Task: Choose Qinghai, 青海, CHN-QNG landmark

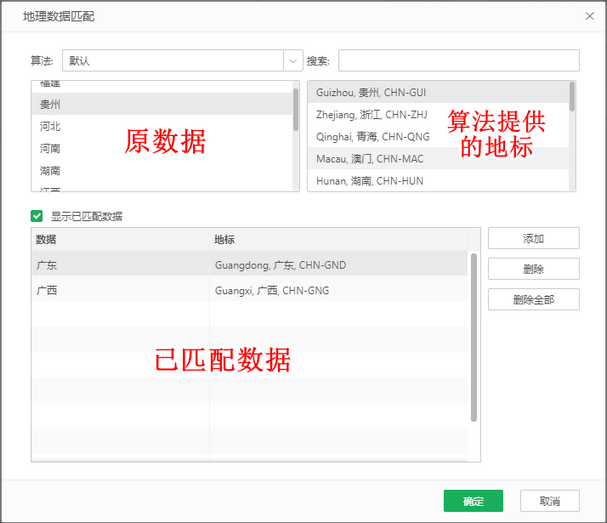Action: pyautogui.click(x=439, y=137)
